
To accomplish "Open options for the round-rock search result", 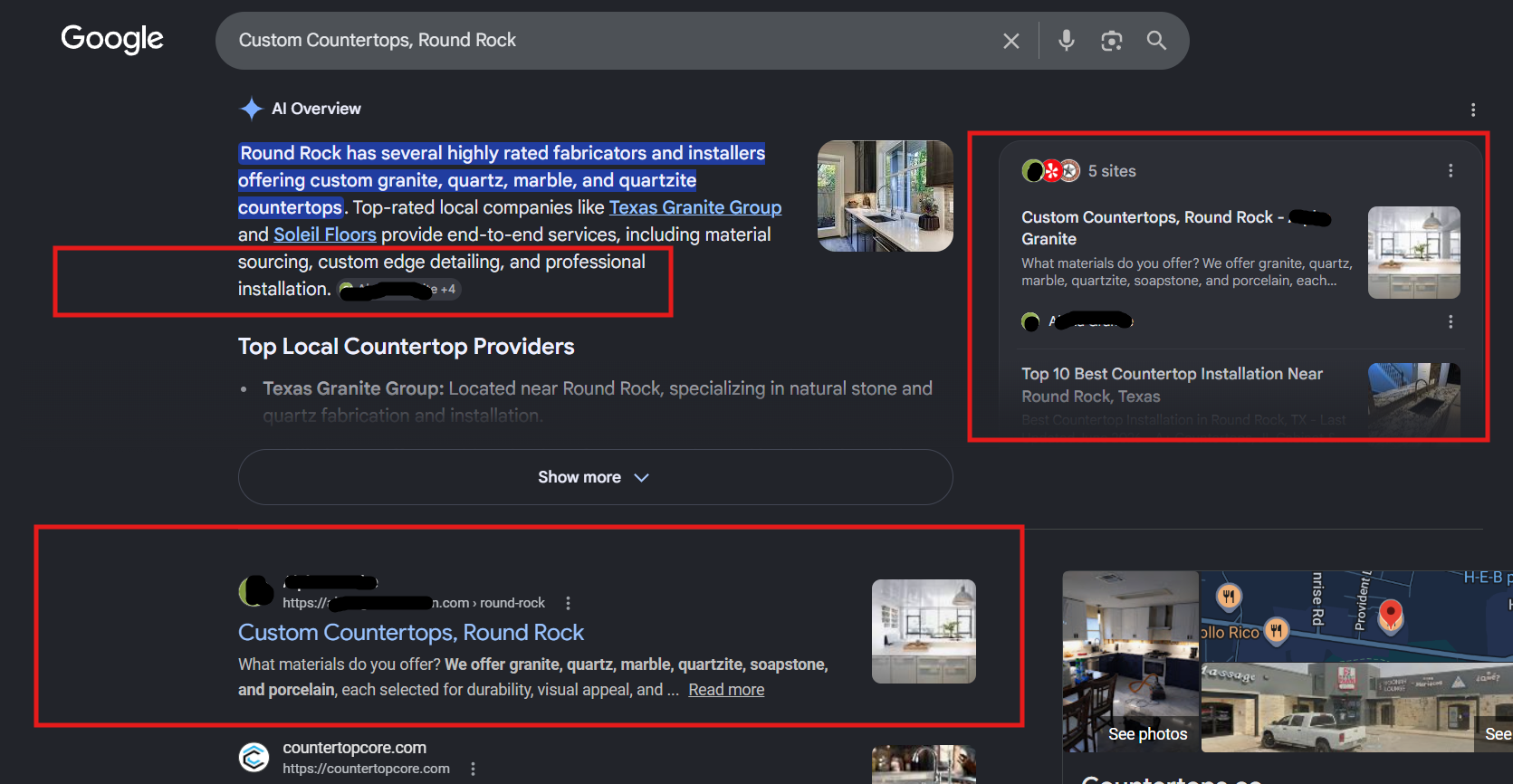I will [x=568, y=603].
